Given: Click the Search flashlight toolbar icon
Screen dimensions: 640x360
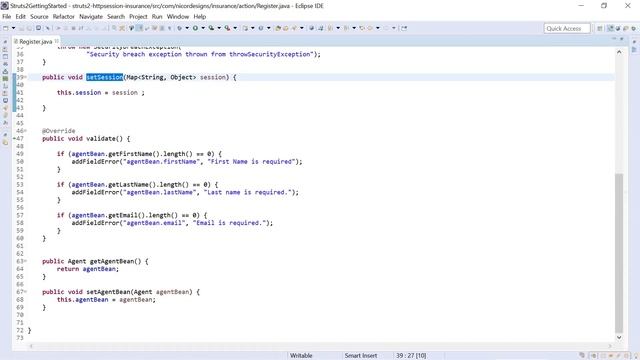Looking at the screenshot, I should tap(293, 28).
